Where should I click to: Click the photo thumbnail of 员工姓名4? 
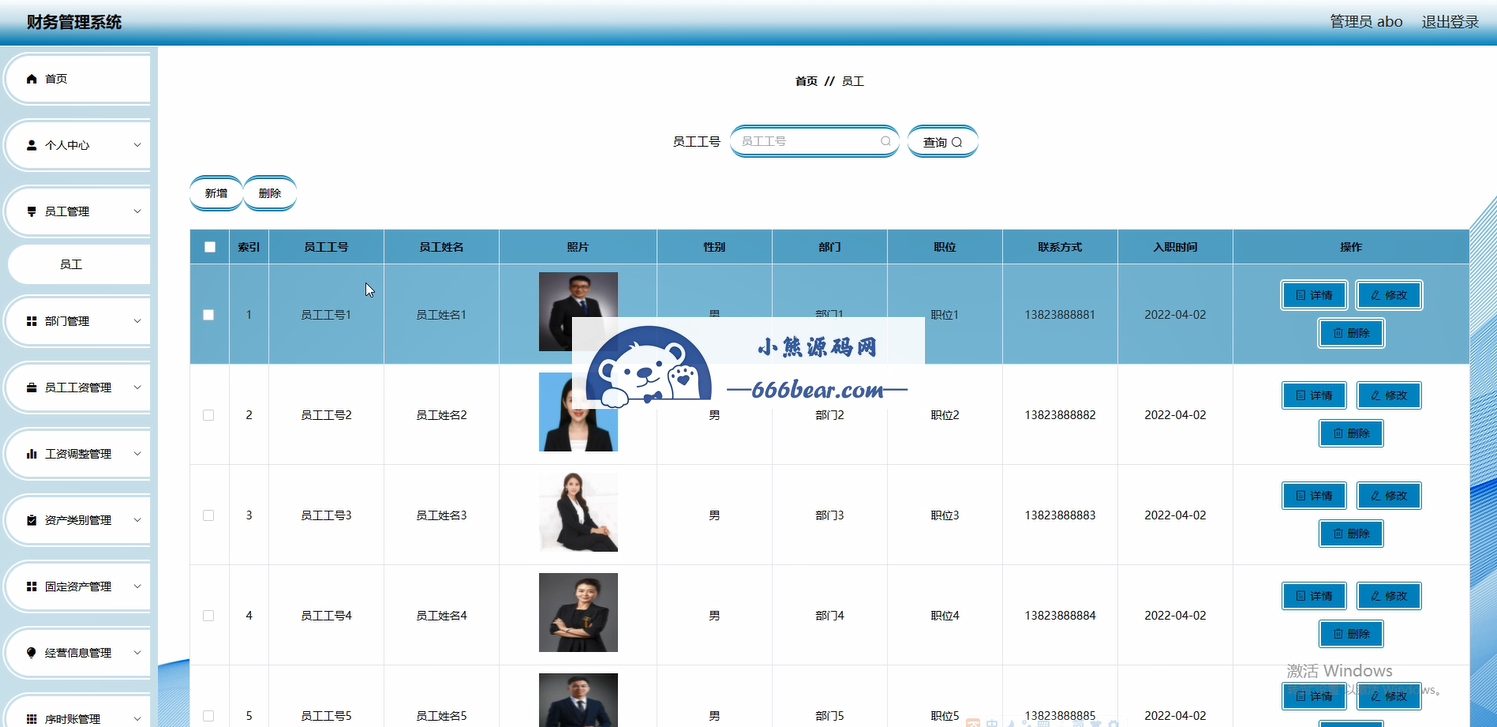578,612
